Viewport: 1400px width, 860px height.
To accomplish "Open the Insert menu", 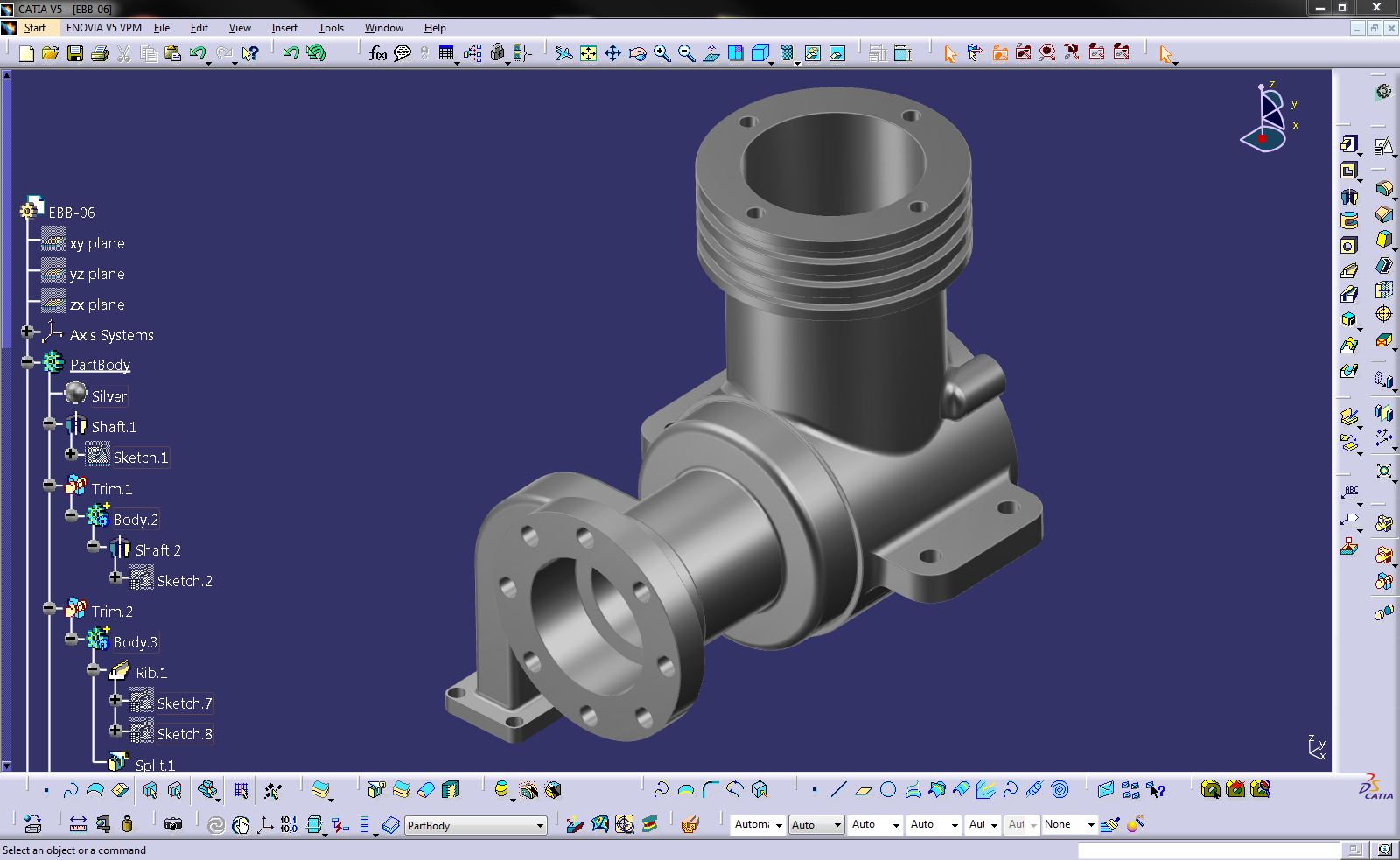I will click(x=284, y=28).
